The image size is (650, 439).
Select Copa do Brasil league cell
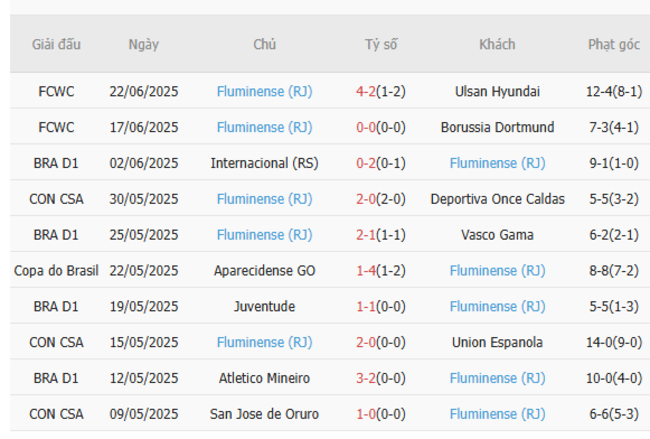56,270
